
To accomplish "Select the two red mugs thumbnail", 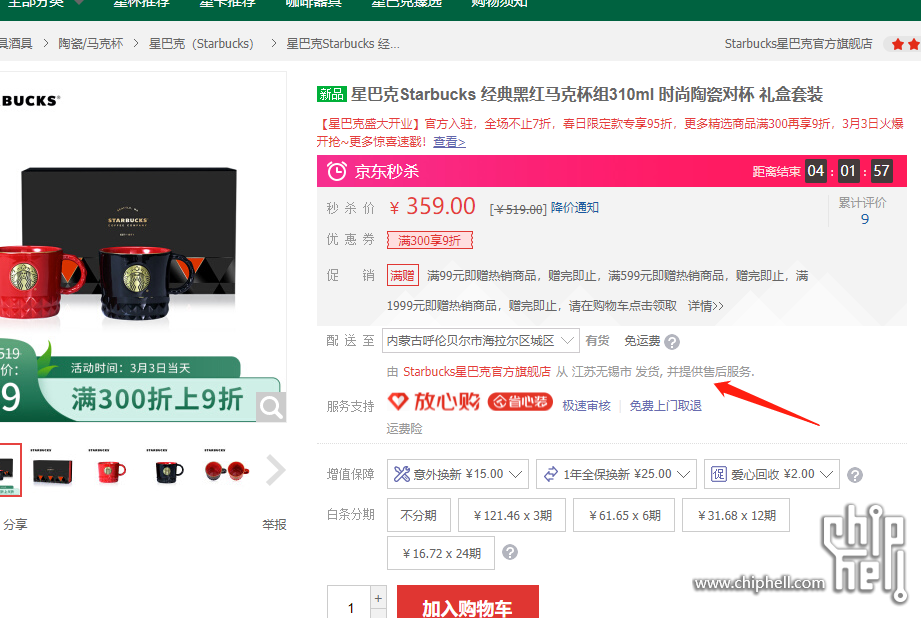I will coord(227,470).
